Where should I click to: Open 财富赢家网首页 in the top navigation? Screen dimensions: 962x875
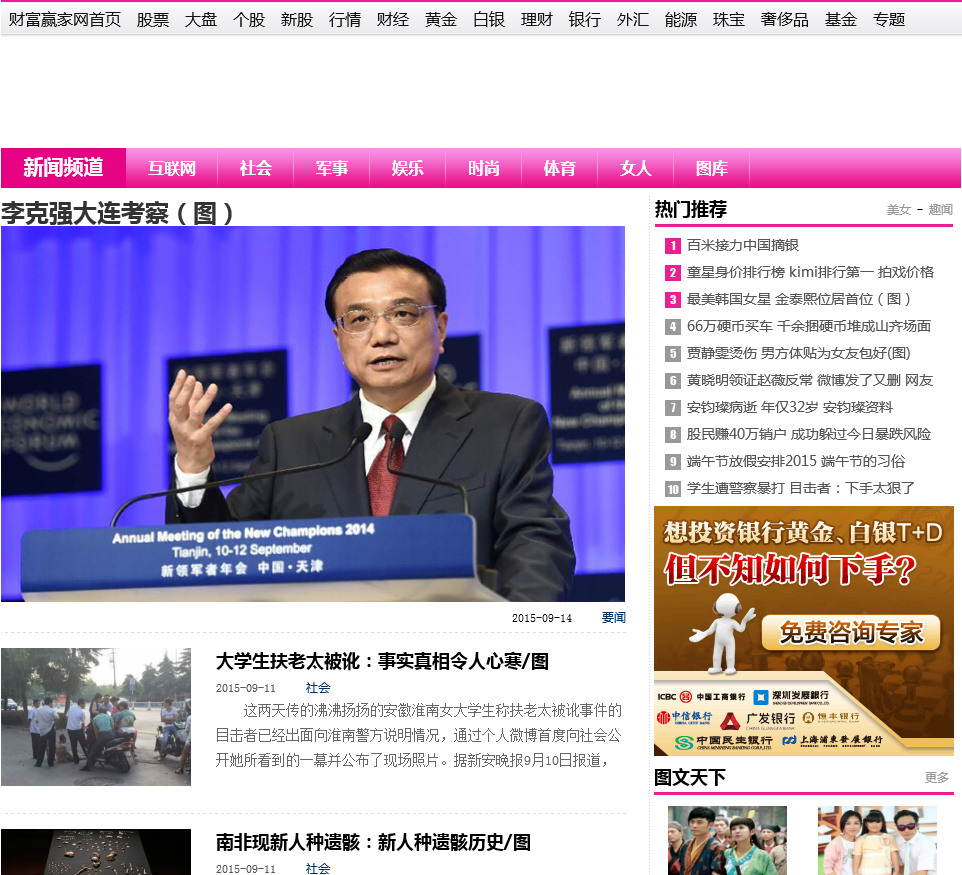pyautogui.click(x=64, y=20)
